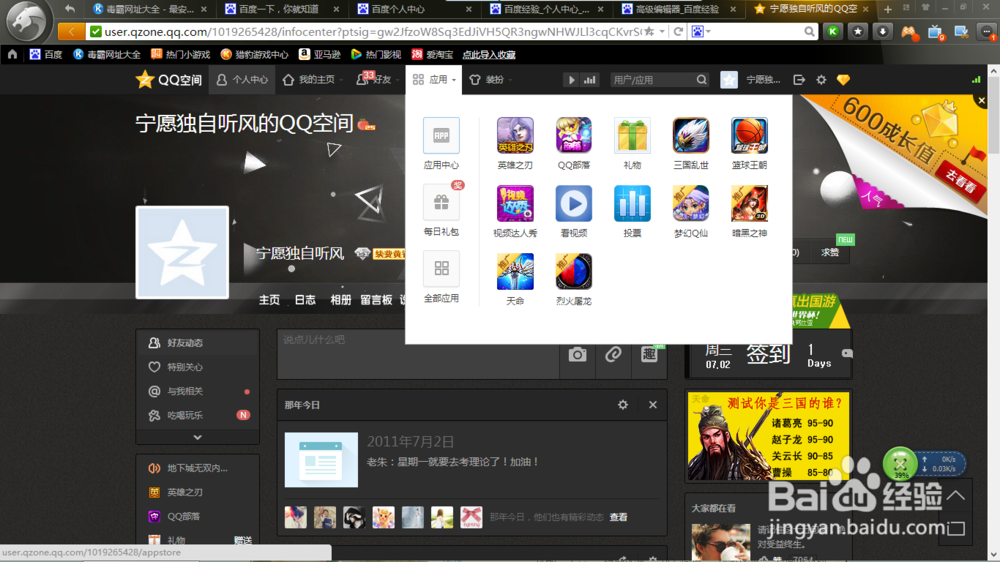
Task: Click the camera photo upload icon
Action: click(x=577, y=355)
